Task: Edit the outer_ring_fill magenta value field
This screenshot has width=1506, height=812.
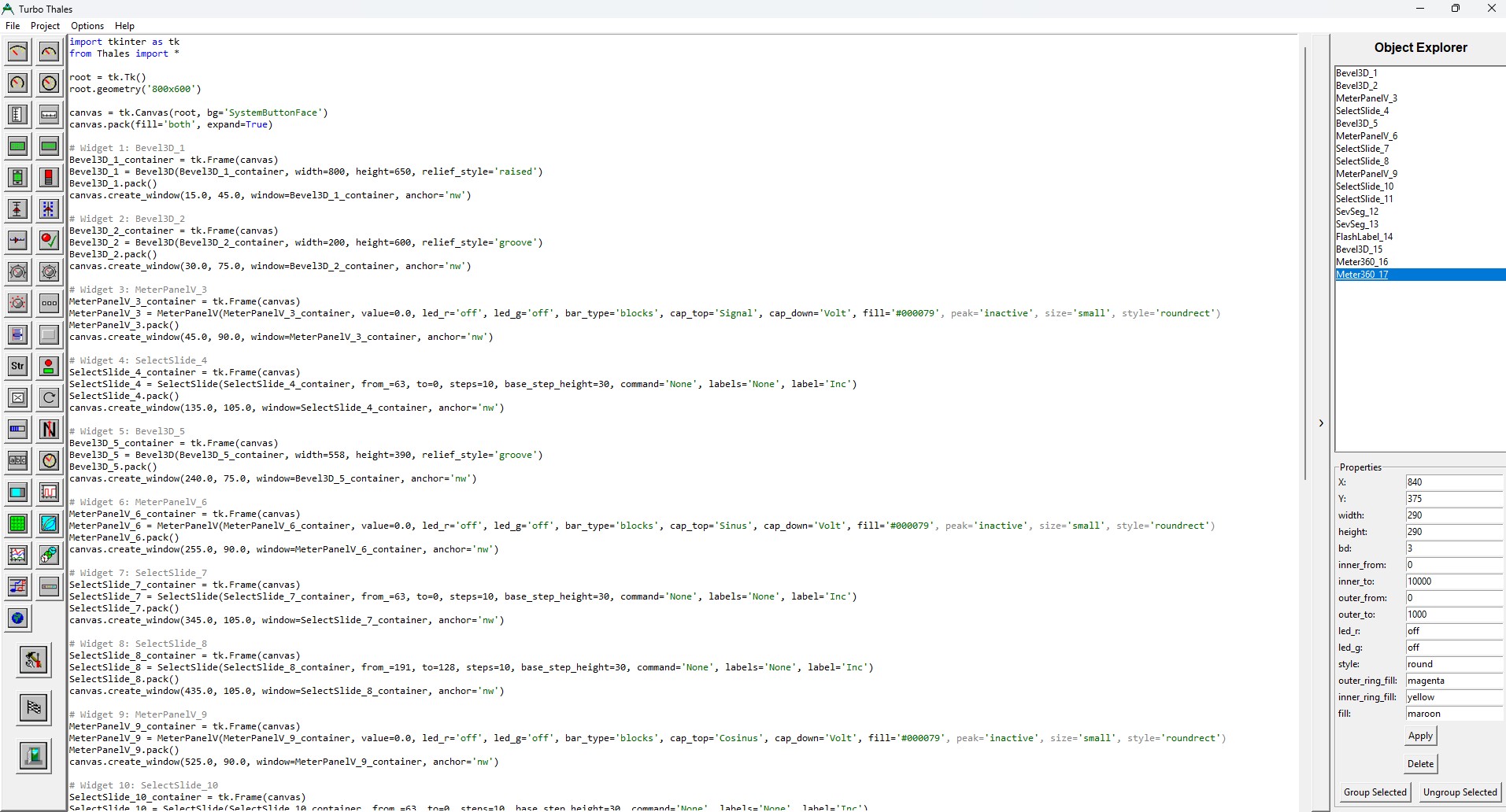Action: 1452,681
